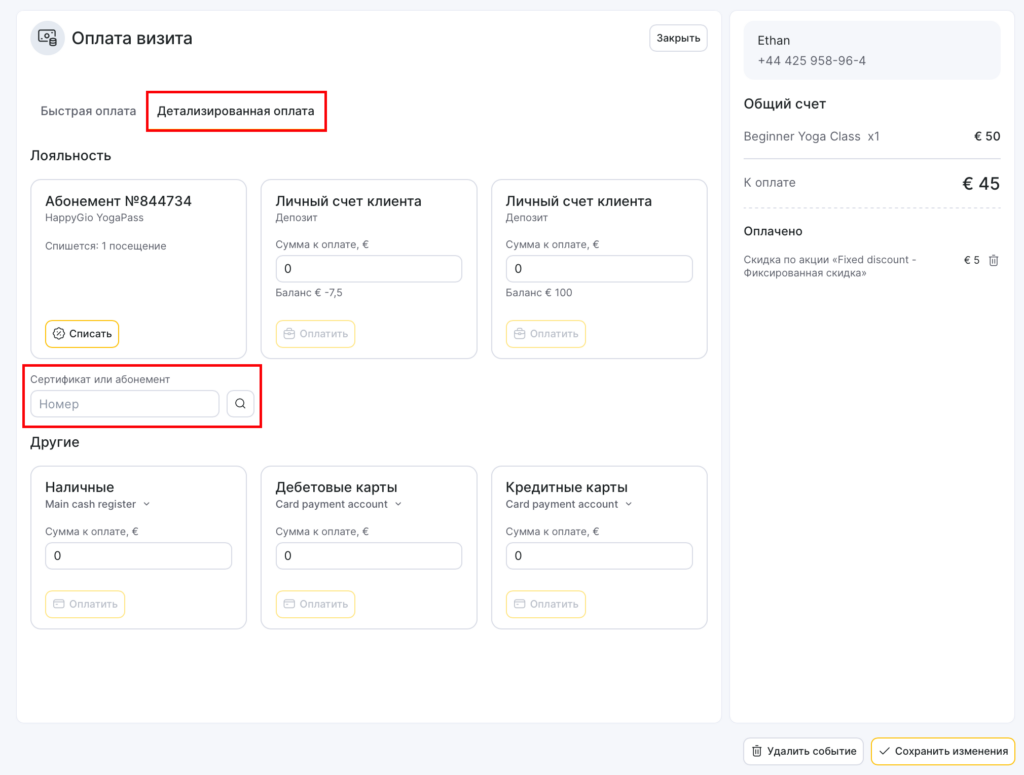This screenshot has width=1024, height=775.
Task: Click the payment header icon next to Оплата визита
Action: coord(47,38)
